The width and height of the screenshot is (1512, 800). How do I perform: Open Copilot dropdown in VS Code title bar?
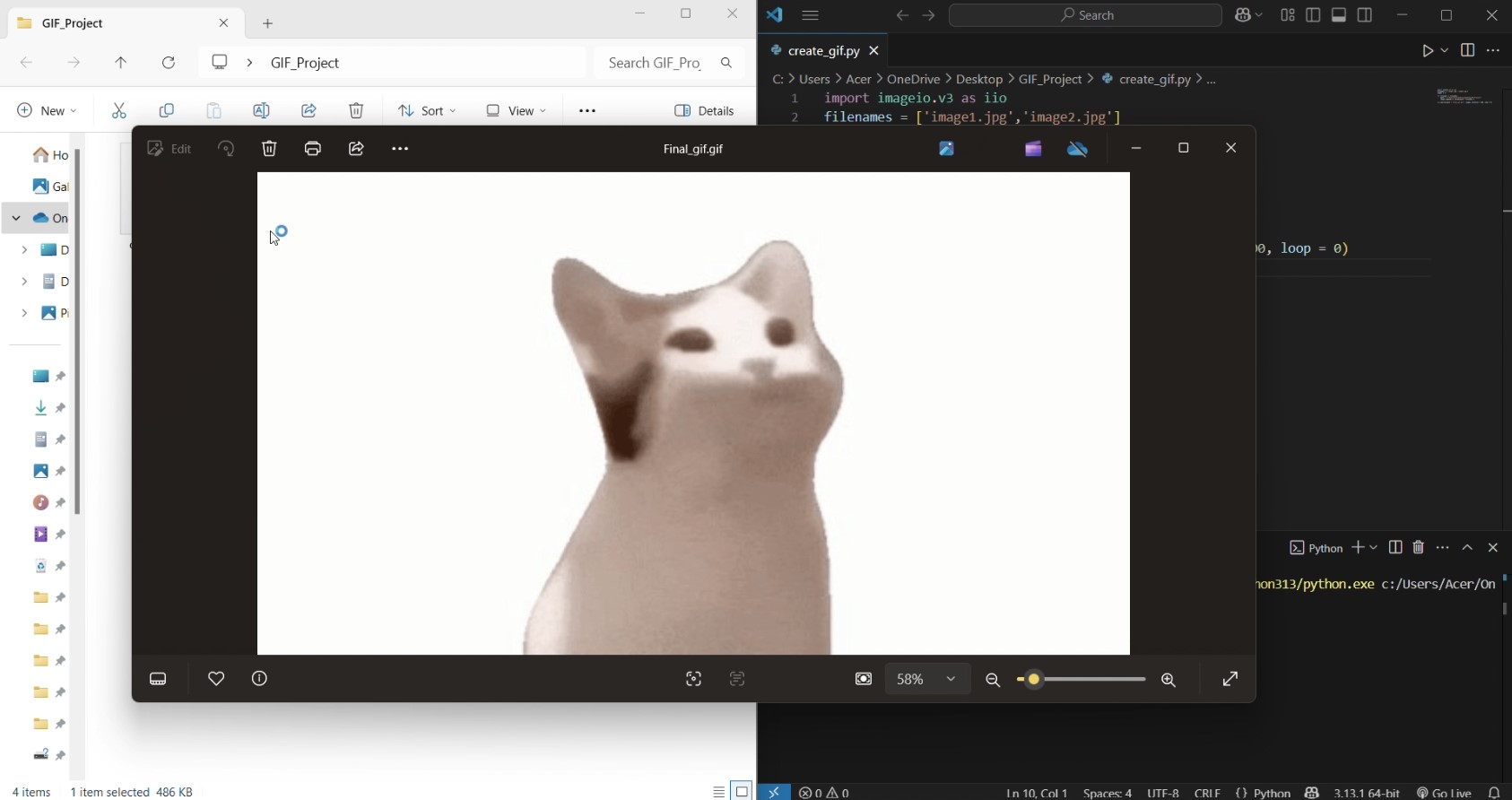(x=1248, y=15)
